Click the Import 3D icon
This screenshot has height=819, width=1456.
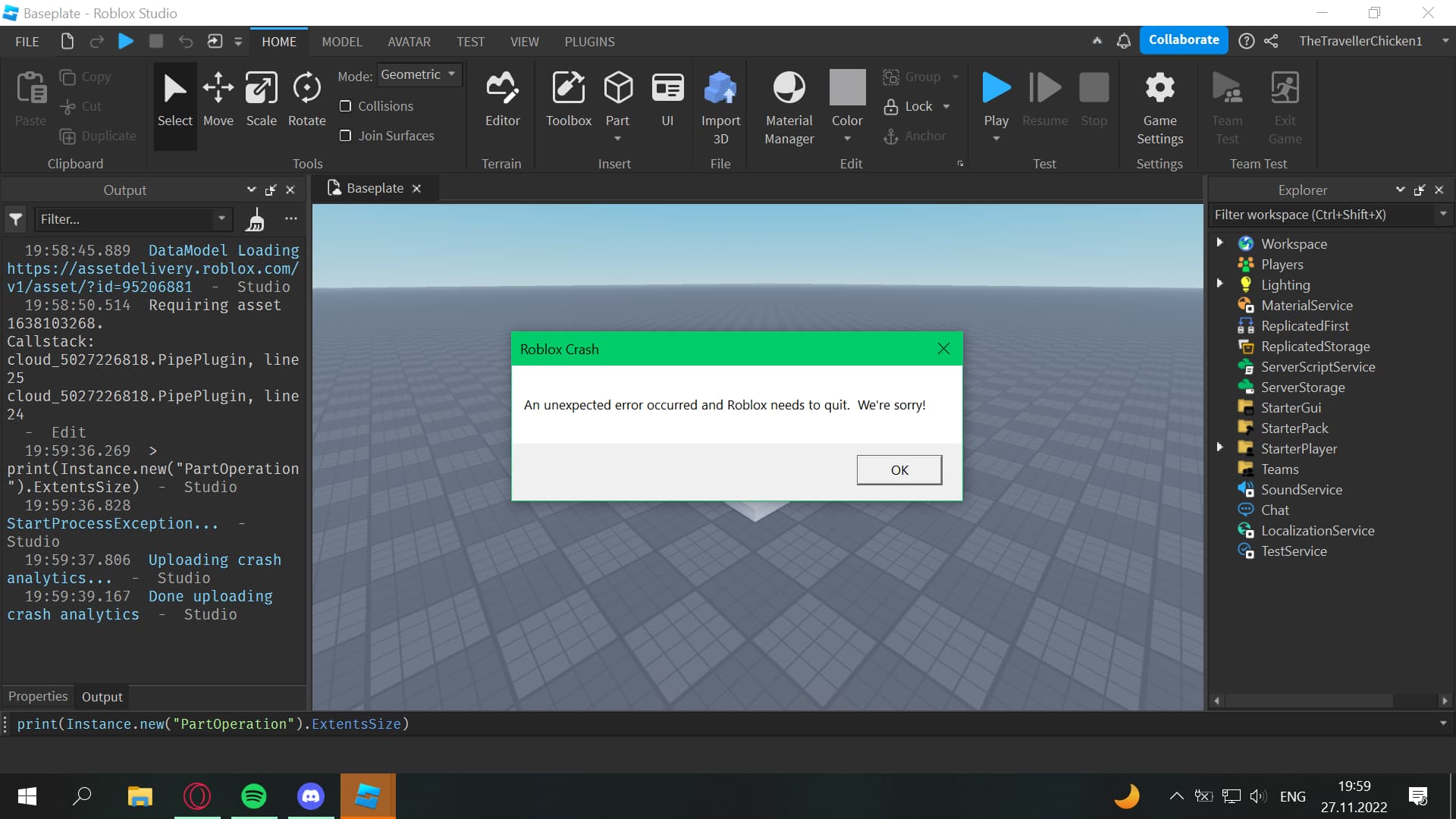pyautogui.click(x=720, y=89)
